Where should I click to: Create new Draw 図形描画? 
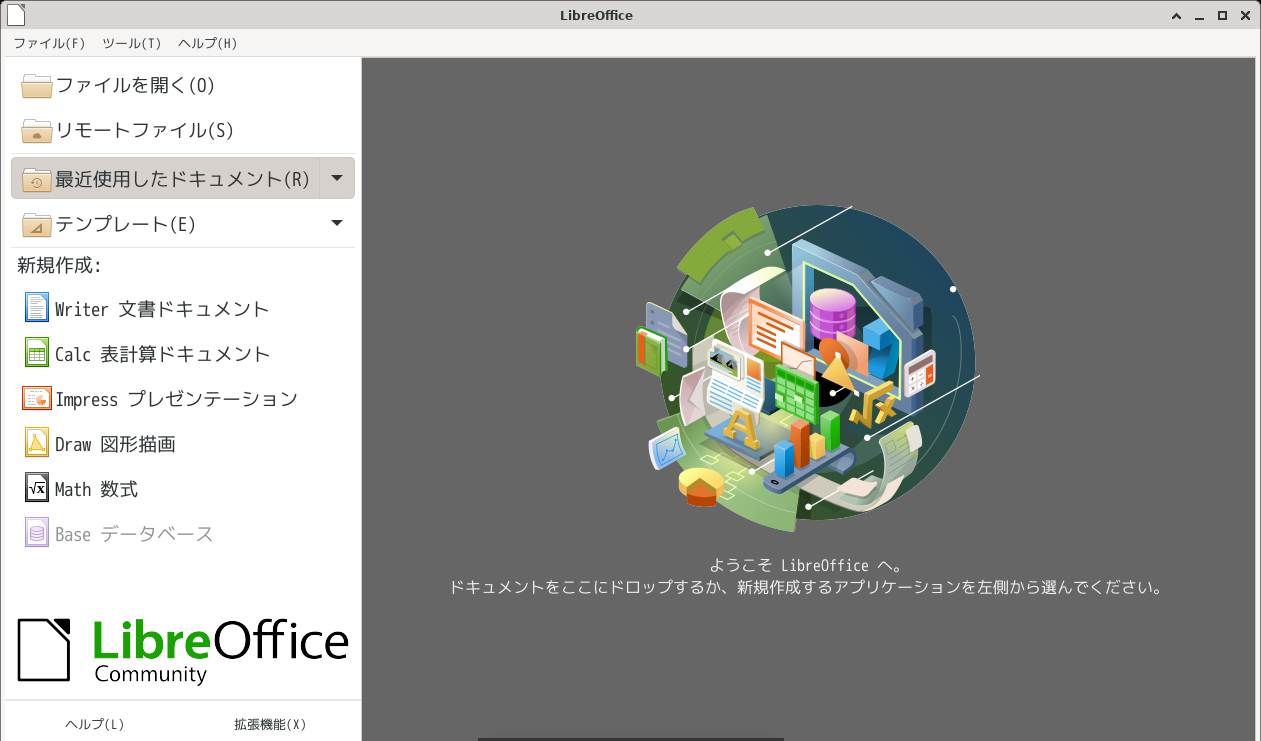[x=183, y=443]
